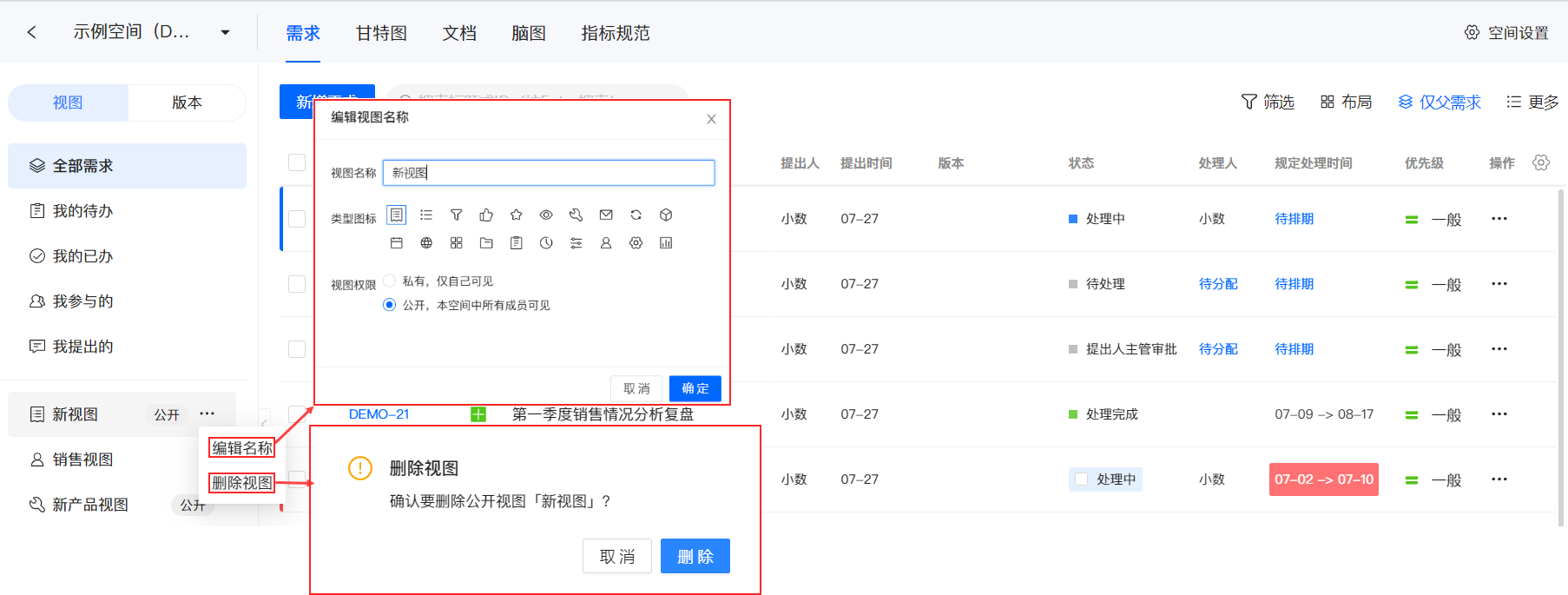Screen dimensions: 1568x595
Task: Select the clock type icon
Action: (546, 243)
